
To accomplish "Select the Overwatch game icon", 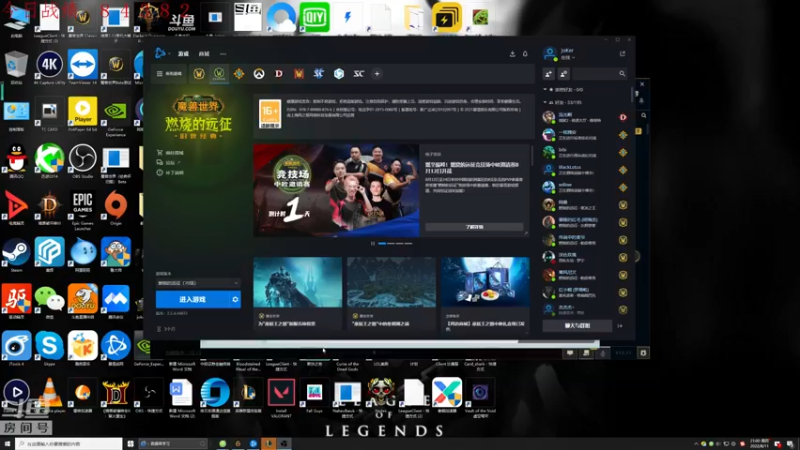I will [259, 73].
